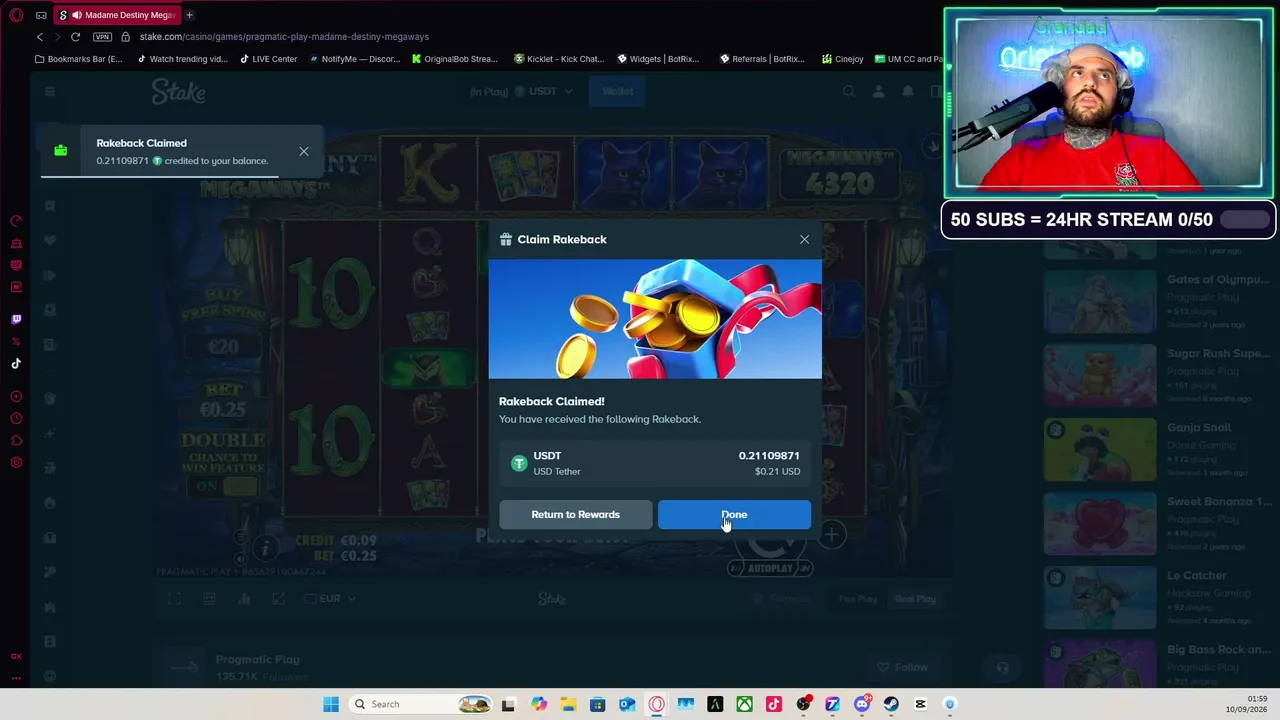The image size is (1280, 720).
Task: Open the Opera main menu icon
Action: pos(16,15)
